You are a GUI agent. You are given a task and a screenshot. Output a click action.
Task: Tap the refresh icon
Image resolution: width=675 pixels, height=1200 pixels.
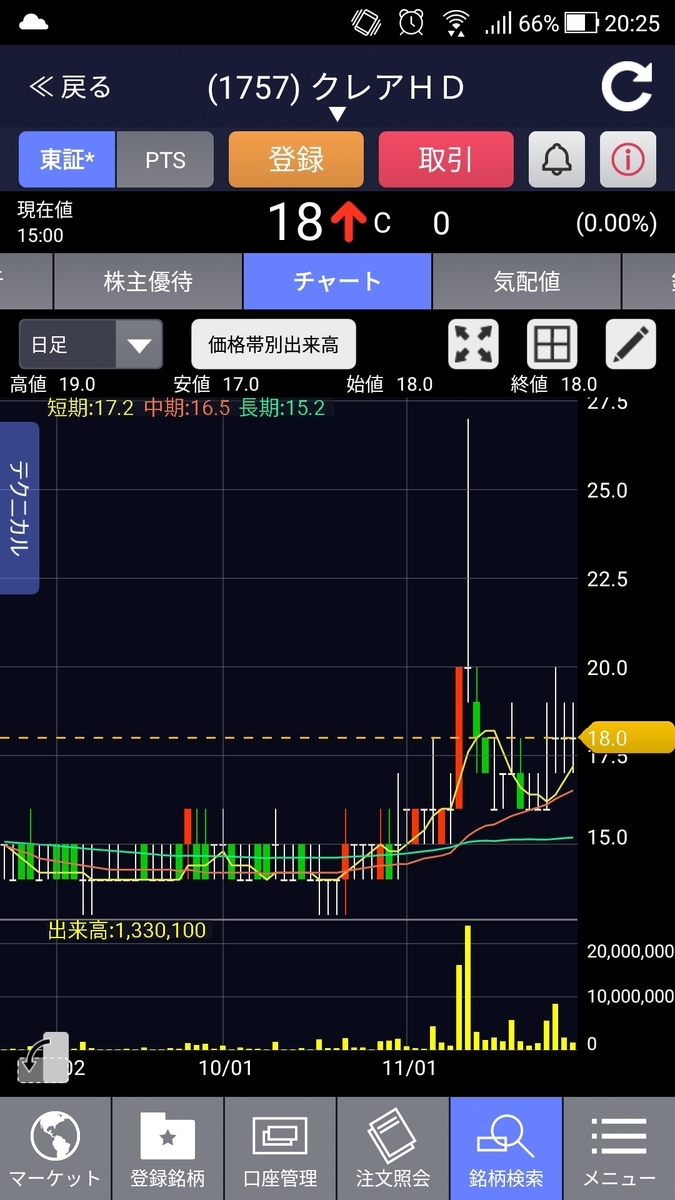pyautogui.click(x=627, y=88)
